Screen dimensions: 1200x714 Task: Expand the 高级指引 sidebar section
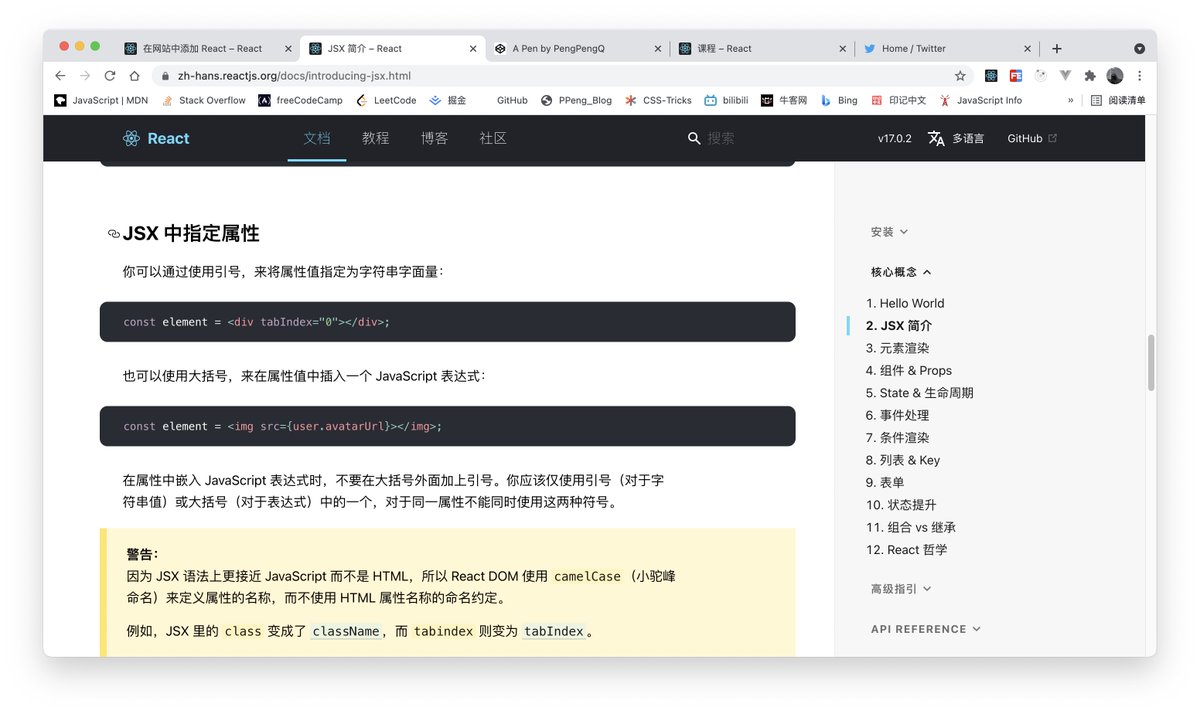[x=901, y=589]
